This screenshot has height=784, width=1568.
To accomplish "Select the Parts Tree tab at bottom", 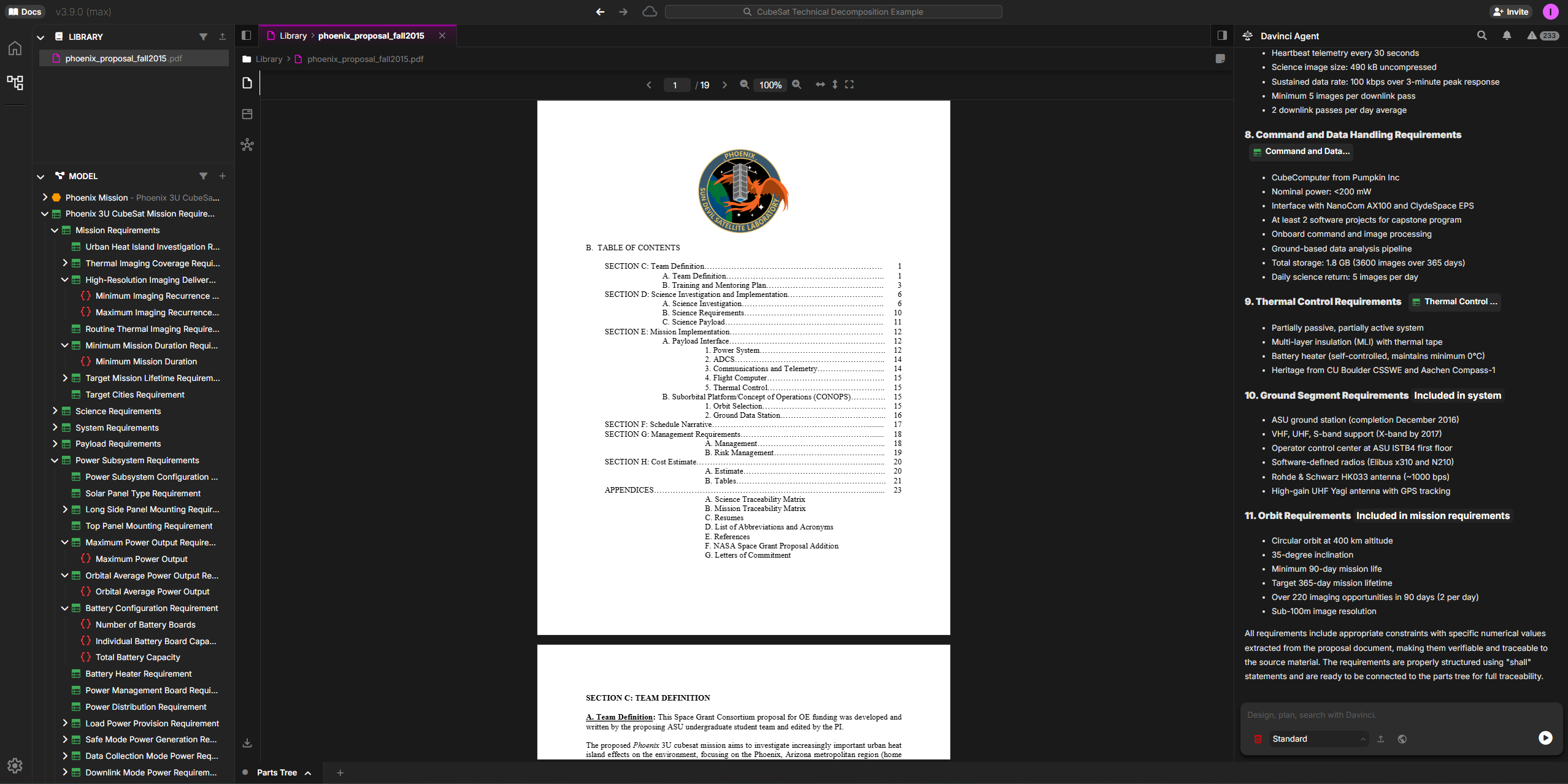I will (x=276, y=772).
